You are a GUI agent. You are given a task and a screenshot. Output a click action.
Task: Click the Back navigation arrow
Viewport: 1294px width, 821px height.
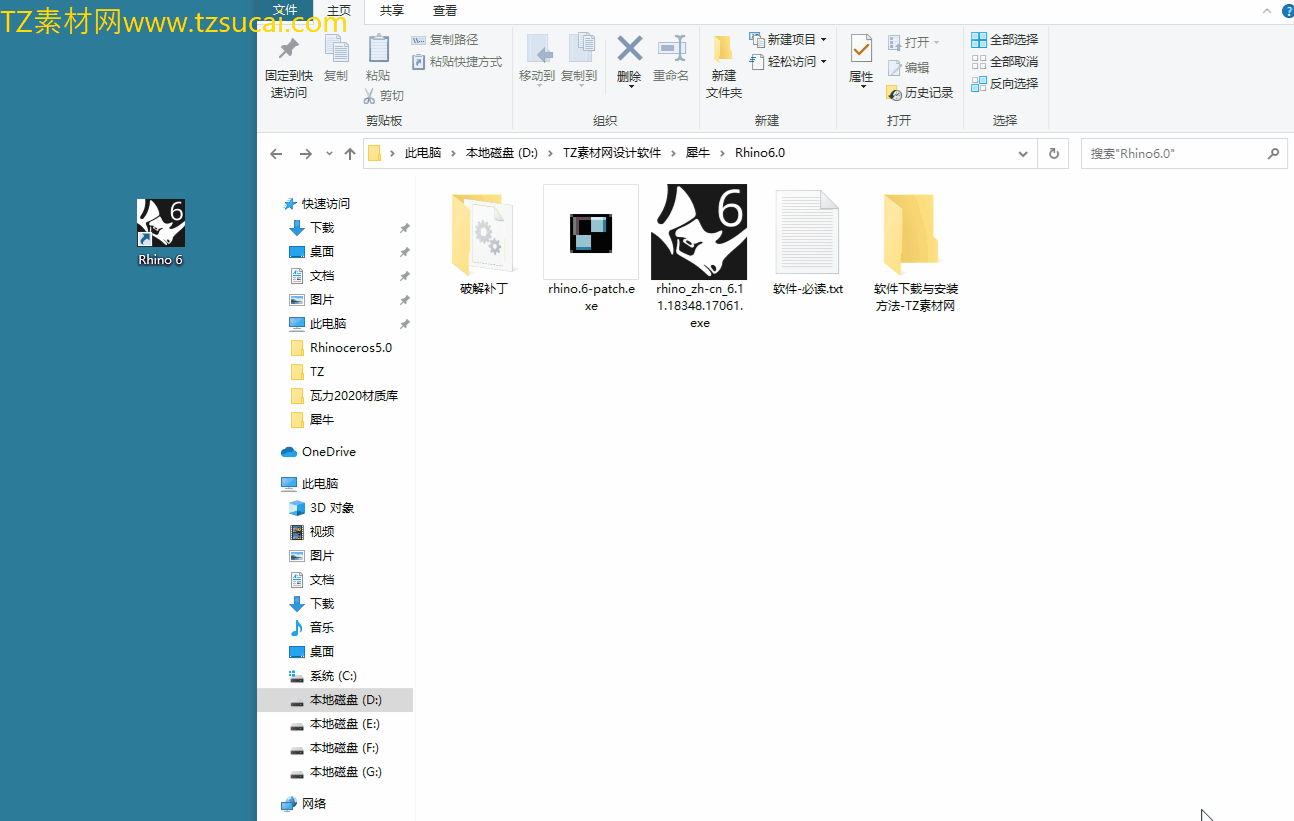coord(277,154)
